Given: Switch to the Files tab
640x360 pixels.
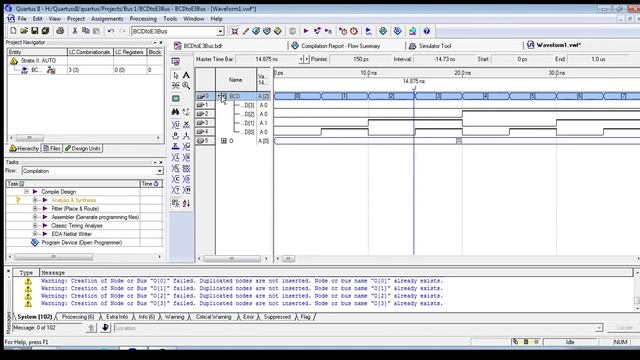Looking at the screenshot, I should [x=52, y=149].
